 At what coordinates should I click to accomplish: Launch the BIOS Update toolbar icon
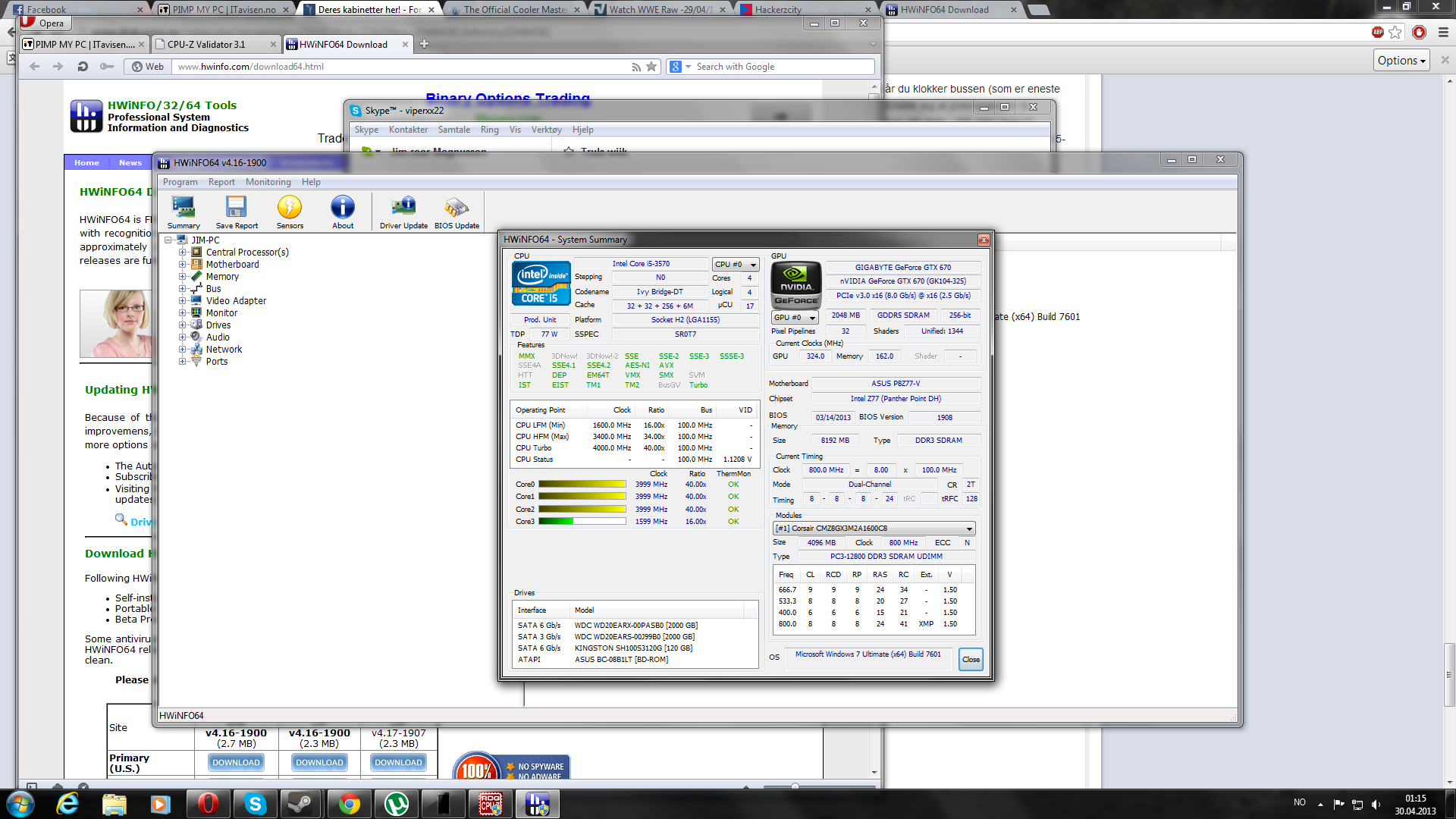click(457, 212)
